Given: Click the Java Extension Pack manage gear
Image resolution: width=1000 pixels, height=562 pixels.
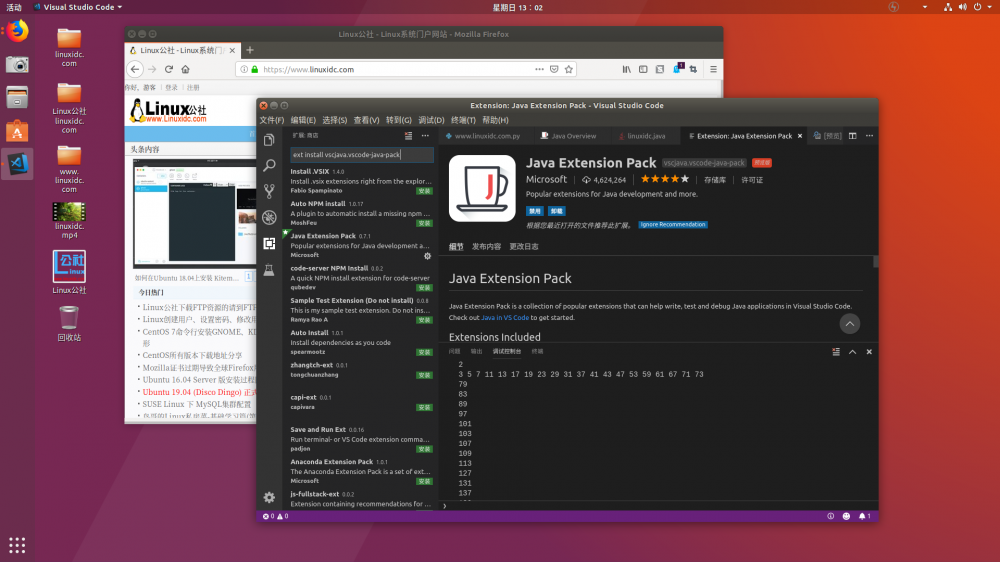Looking at the screenshot, I should tap(427, 256).
